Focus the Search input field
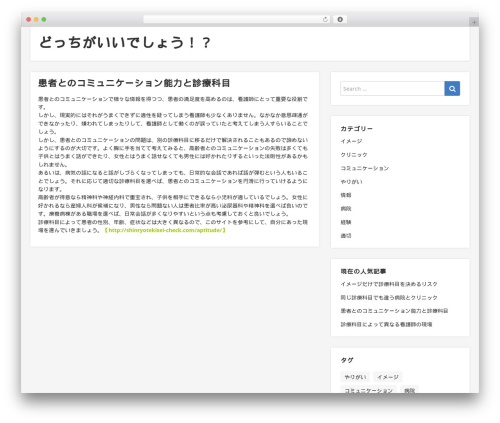 (392, 89)
